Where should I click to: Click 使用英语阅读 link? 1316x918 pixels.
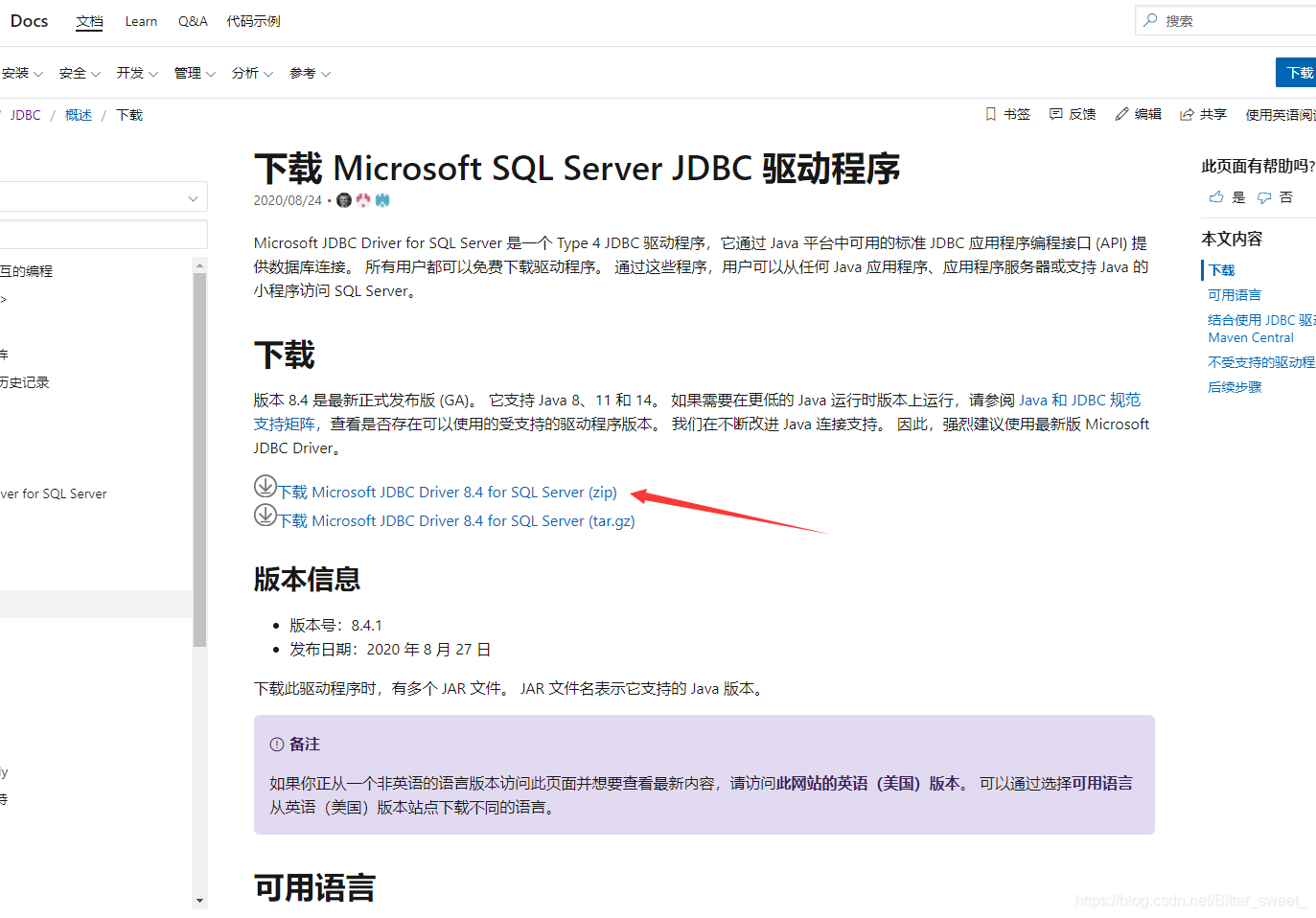tap(1281, 115)
